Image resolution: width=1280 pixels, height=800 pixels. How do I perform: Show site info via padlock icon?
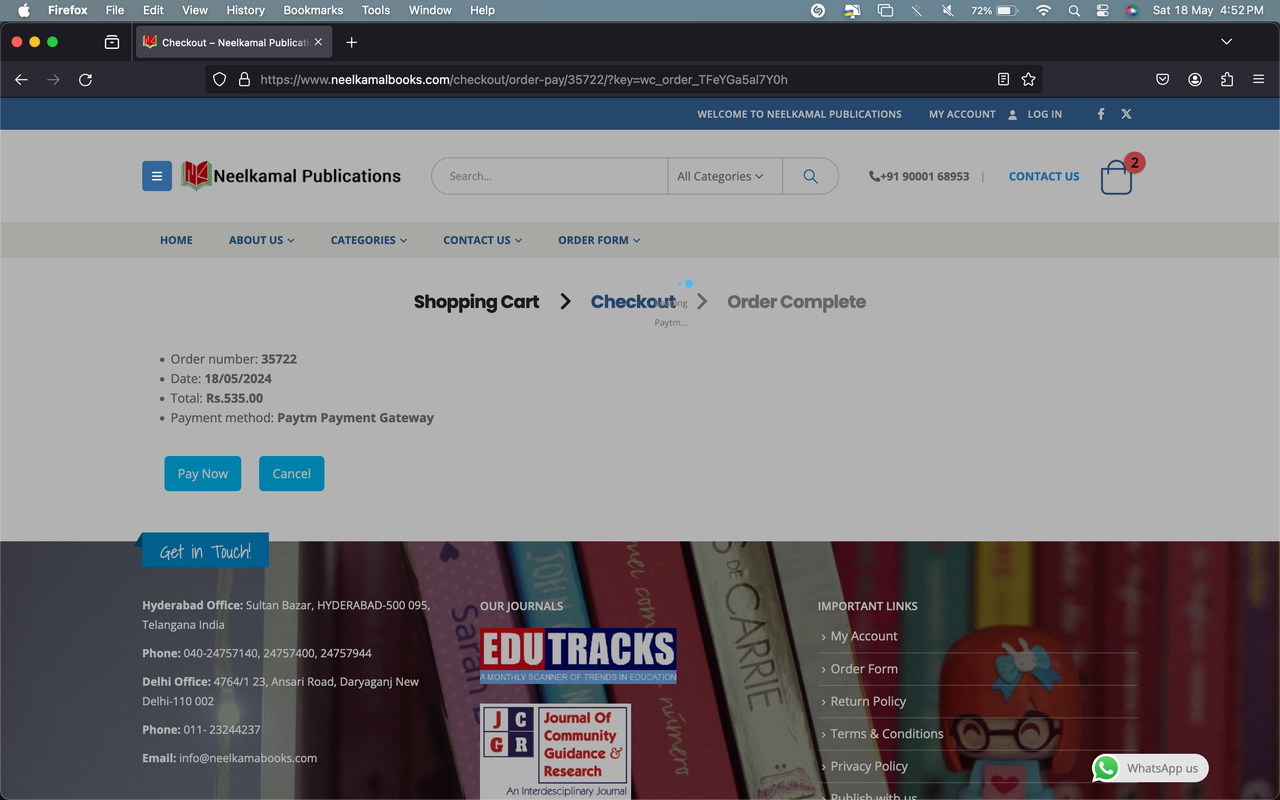click(x=244, y=80)
